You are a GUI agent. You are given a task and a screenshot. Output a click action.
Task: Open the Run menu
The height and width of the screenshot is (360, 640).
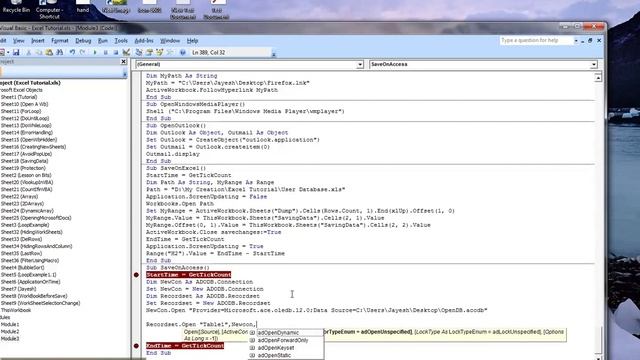point(103,41)
